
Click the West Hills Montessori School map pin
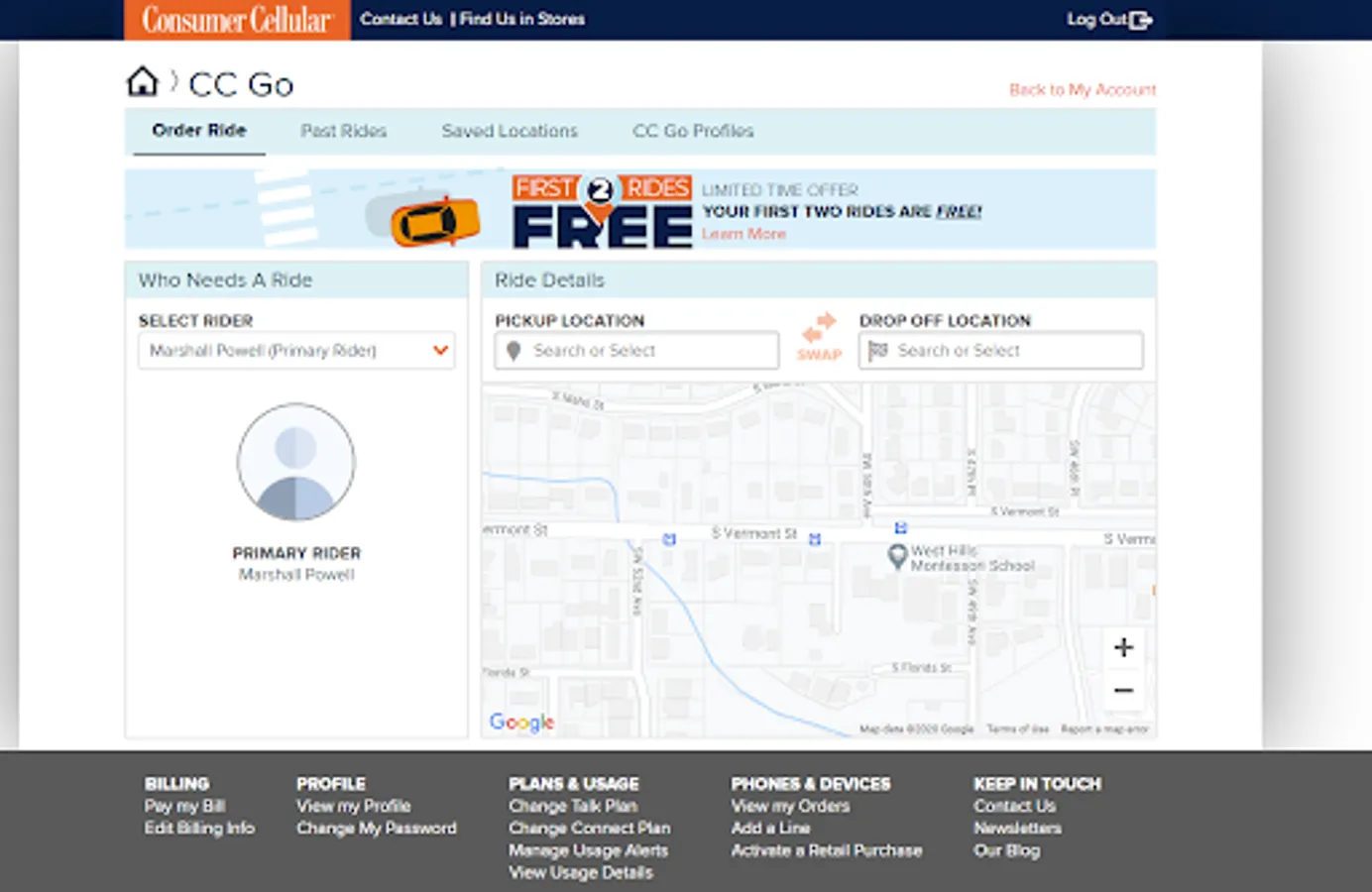(897, 556)
